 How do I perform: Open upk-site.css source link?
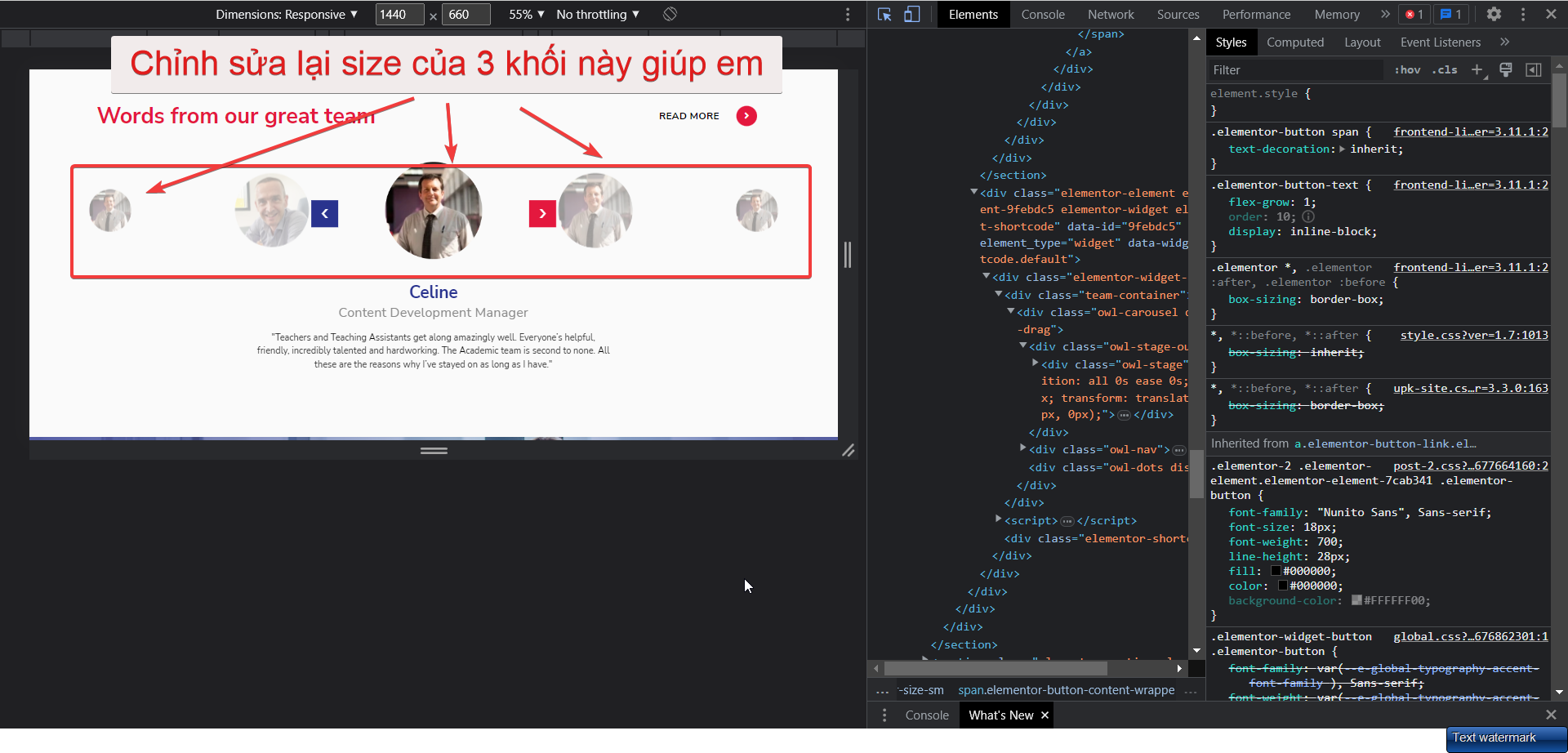tap(1471, 388)
